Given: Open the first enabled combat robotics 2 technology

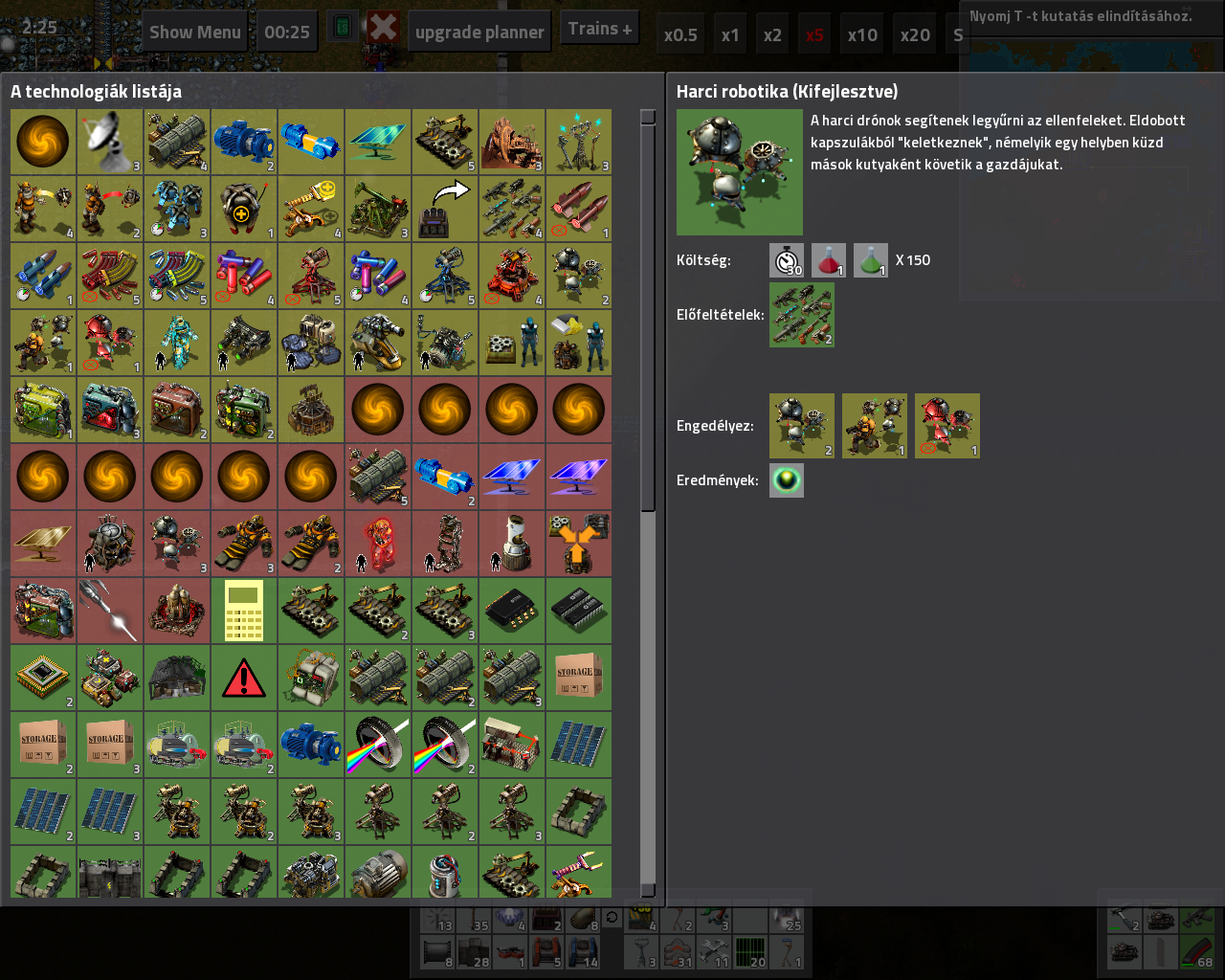Looking at the screenshot, I should tap(802, 426).
